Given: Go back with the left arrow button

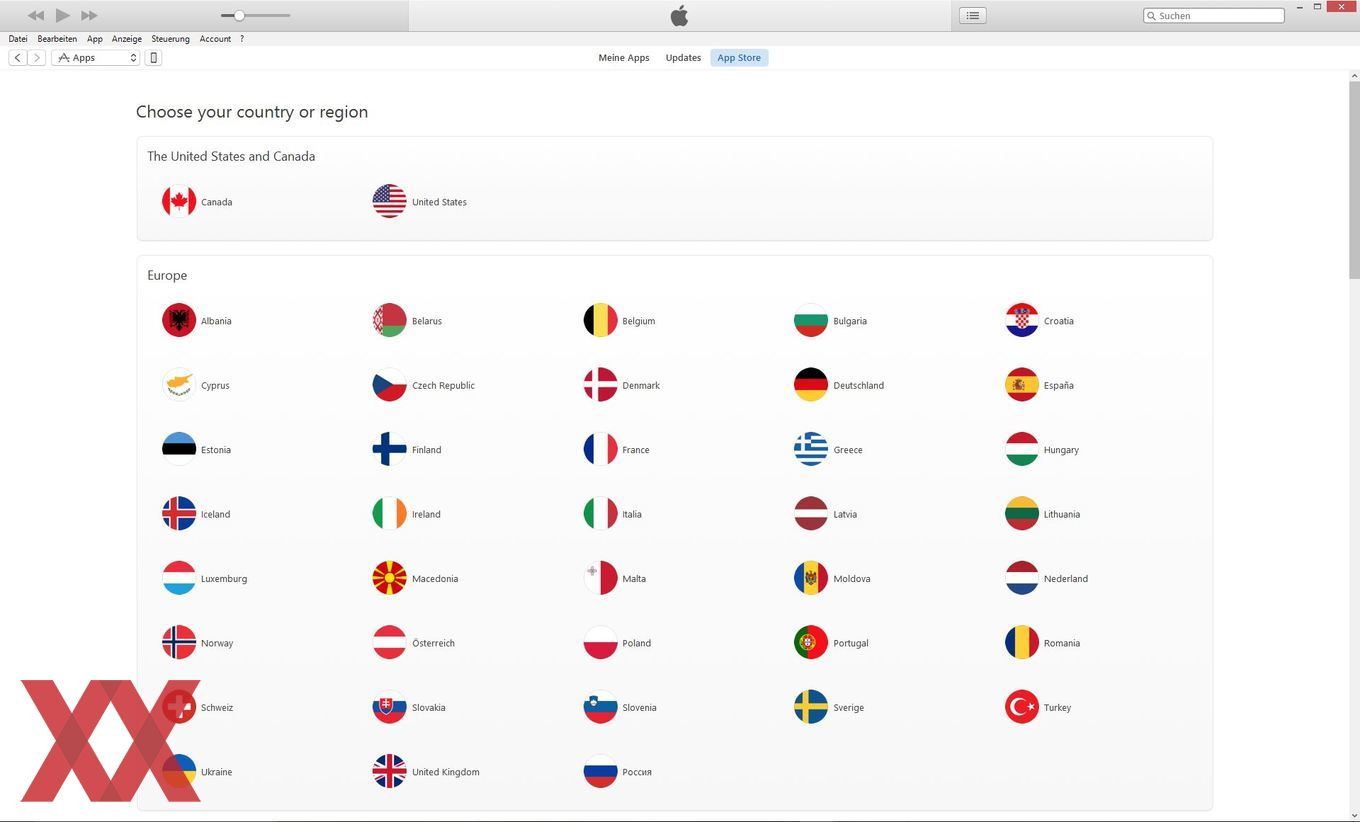Looking at the screenshot, I should click(17, 58).
